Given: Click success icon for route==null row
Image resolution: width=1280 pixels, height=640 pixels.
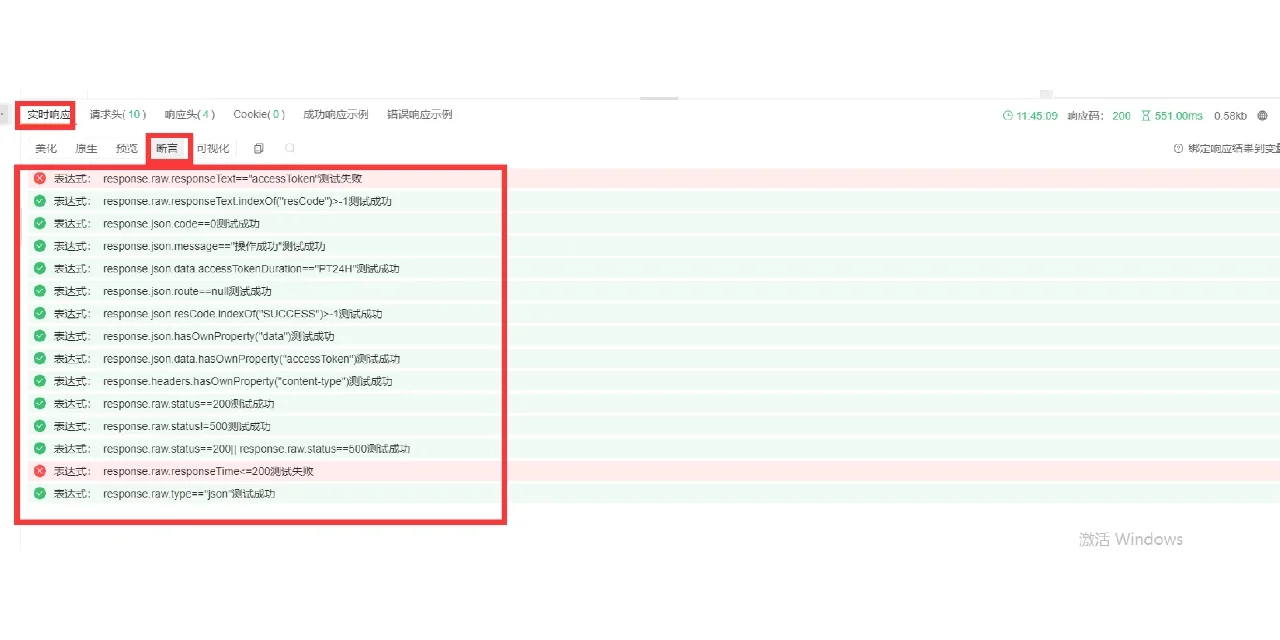Looking at the screenshot, I should pos(40,291).
